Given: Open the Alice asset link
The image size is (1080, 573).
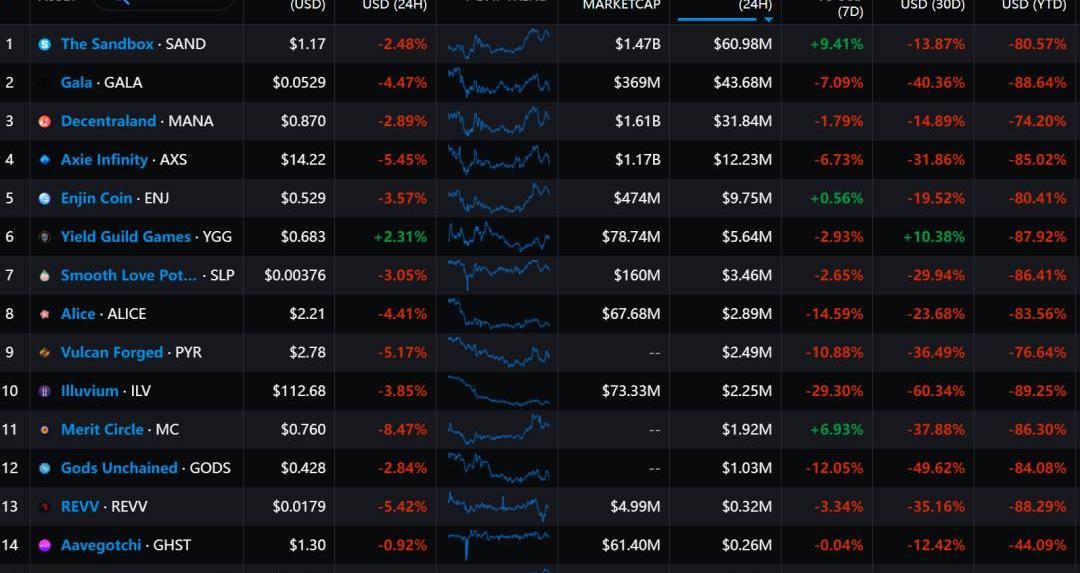Looking at the screenshot, I should tap(78, 314).
